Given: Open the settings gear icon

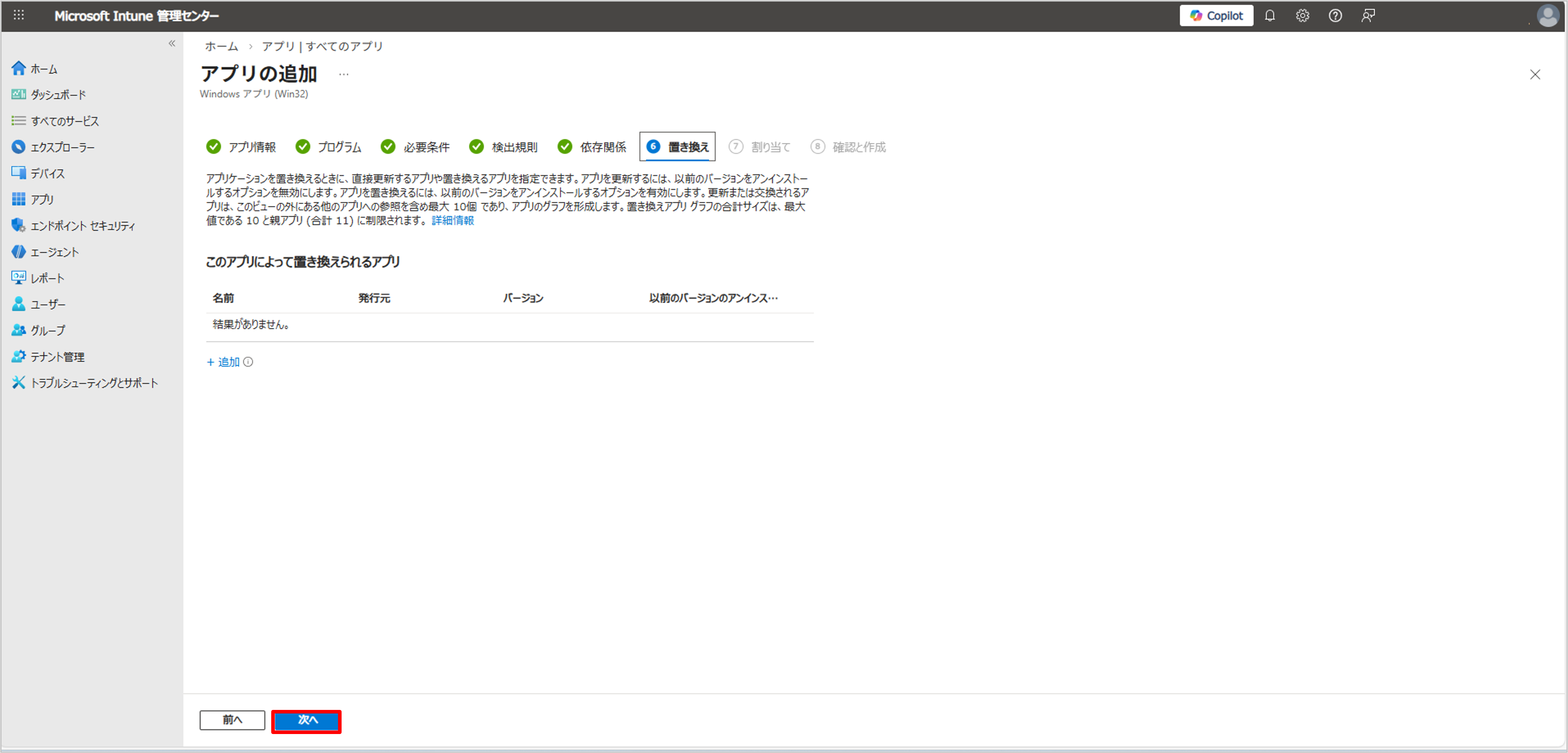Looking at the screenshot, I should (x=1302, y=16).
